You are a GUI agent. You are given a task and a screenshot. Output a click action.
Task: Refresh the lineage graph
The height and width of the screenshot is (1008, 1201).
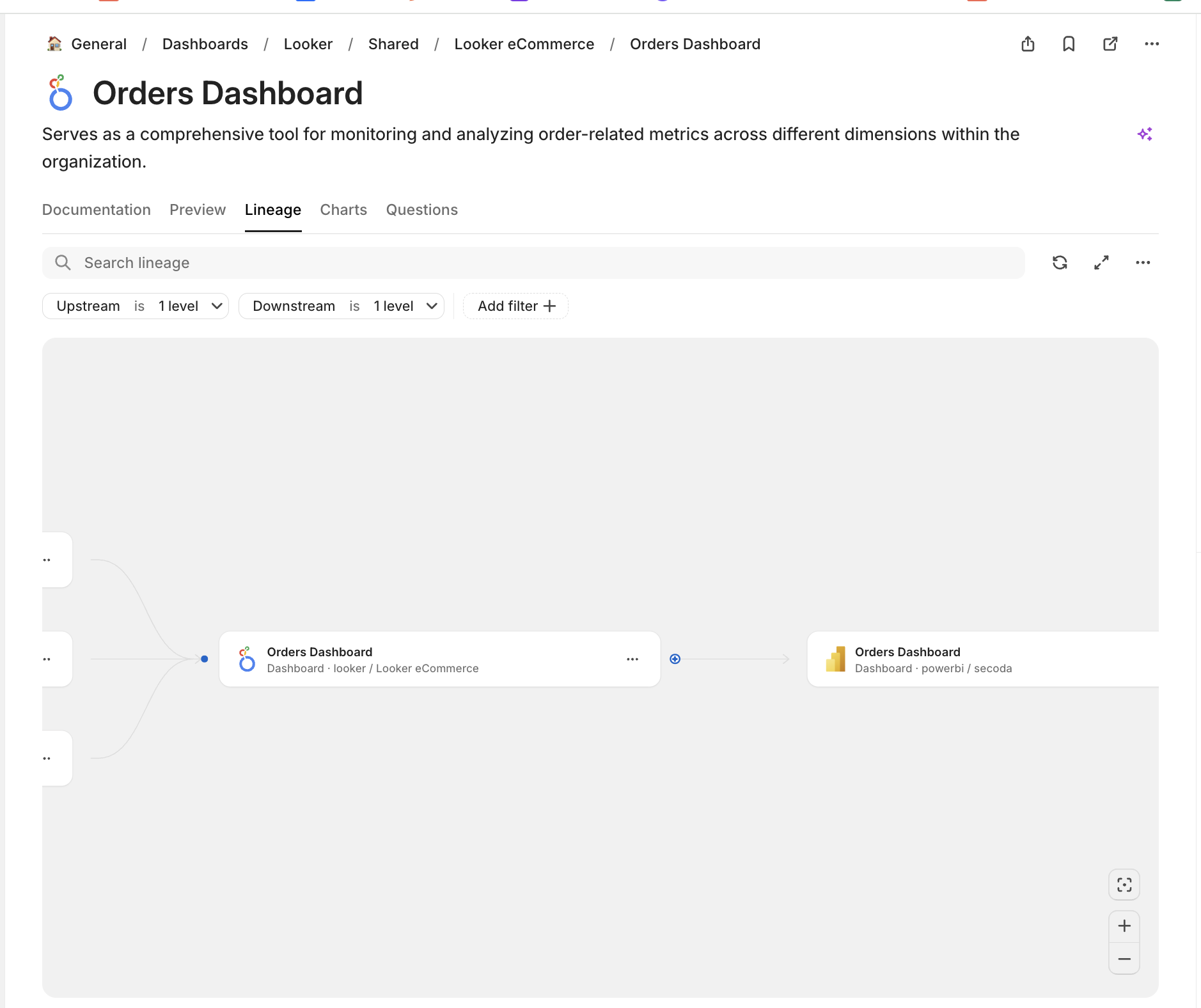(x=1060, y=263)
